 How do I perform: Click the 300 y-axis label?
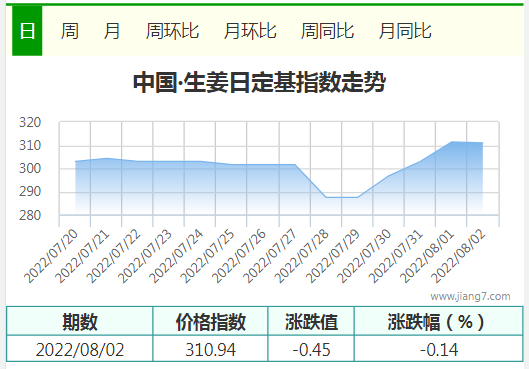point(30,168)
